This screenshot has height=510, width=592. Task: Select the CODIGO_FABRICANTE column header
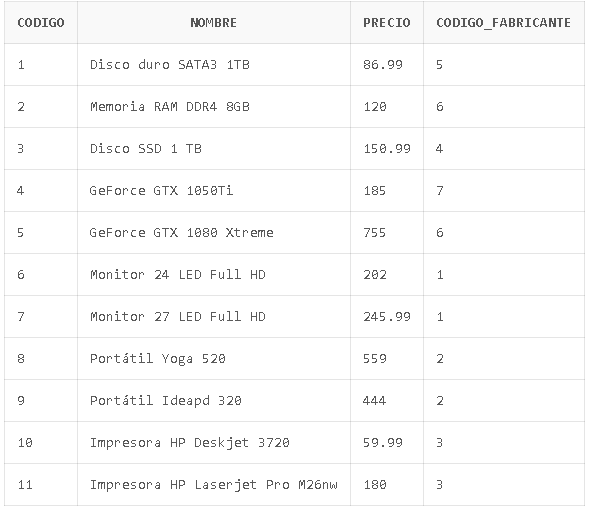pyautogui.click(x=504, y=23)
